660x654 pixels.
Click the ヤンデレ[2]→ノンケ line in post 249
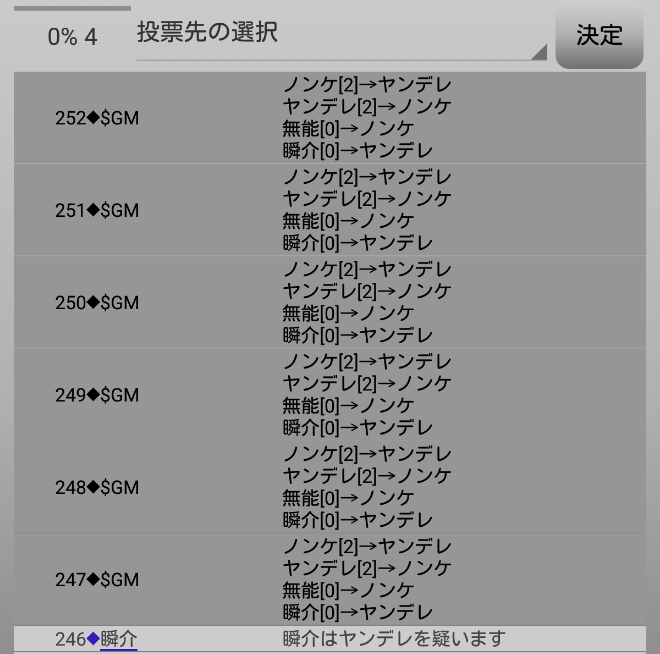coord(367,383)
